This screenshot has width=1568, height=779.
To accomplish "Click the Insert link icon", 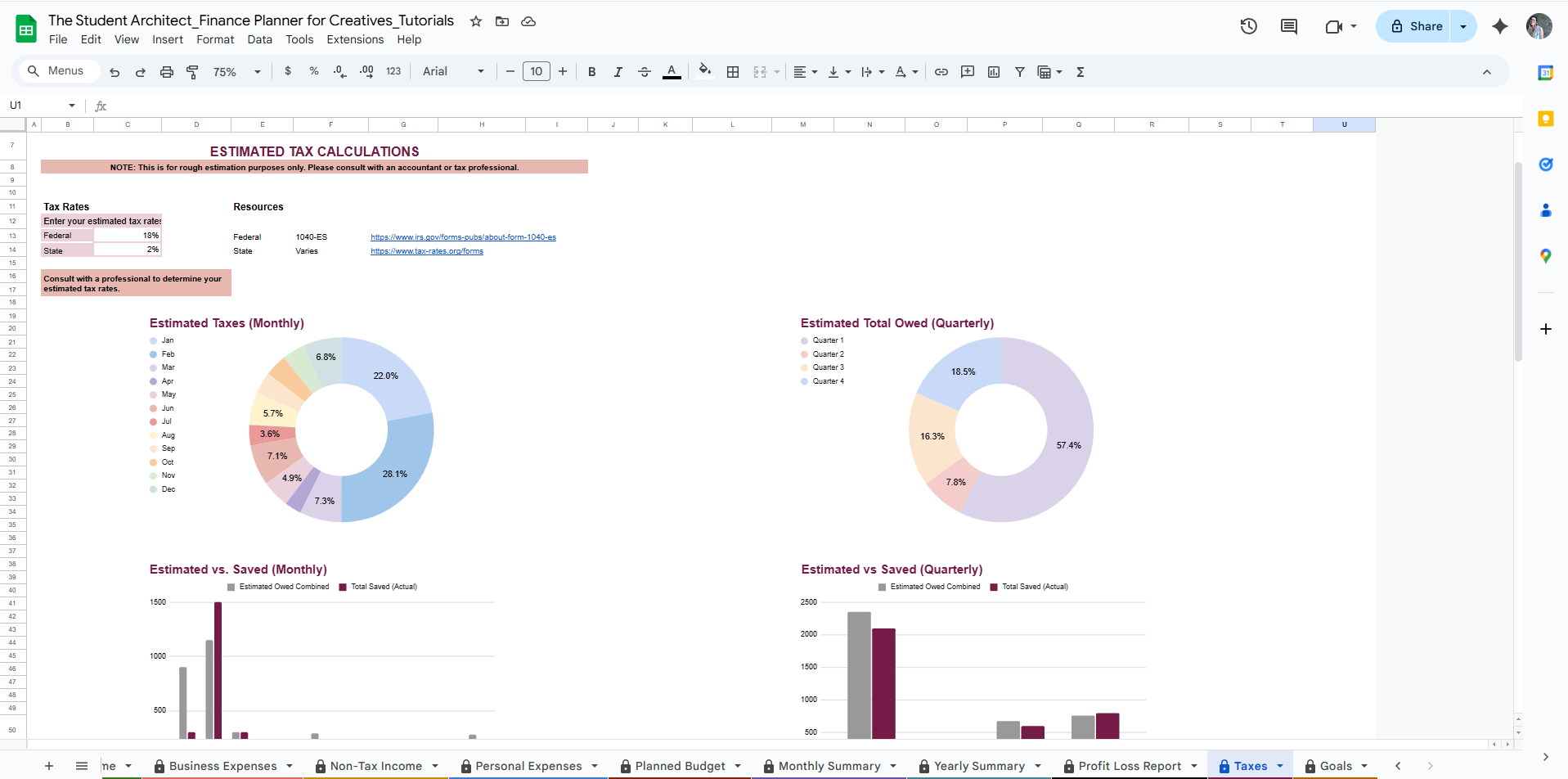I will point(941,72).
